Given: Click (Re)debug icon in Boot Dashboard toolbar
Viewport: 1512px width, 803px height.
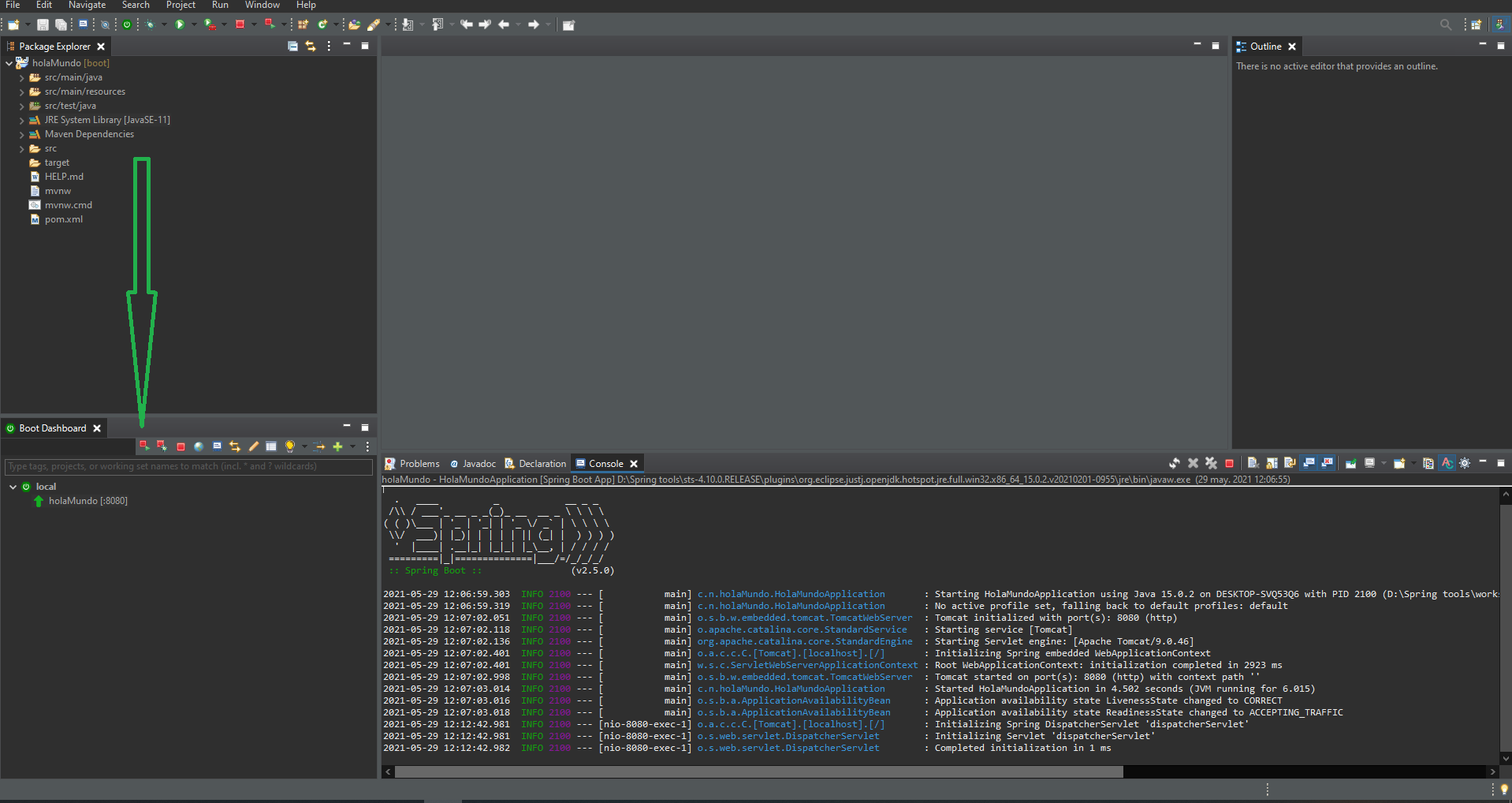Looking at the screenshot, I should [x=162, y=446].
